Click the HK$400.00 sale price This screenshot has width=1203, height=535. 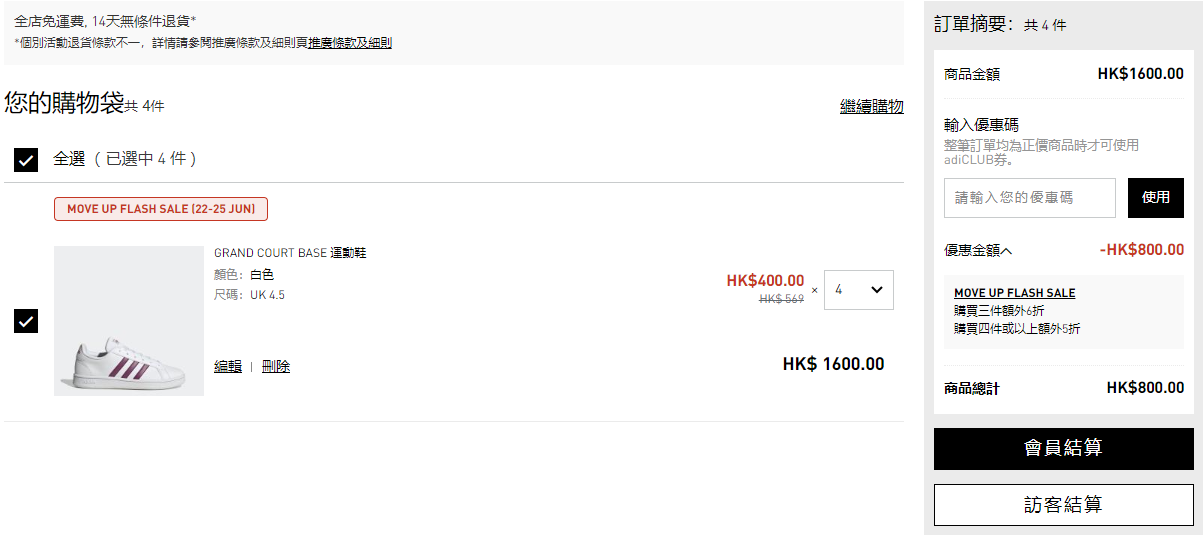[765, 281]
